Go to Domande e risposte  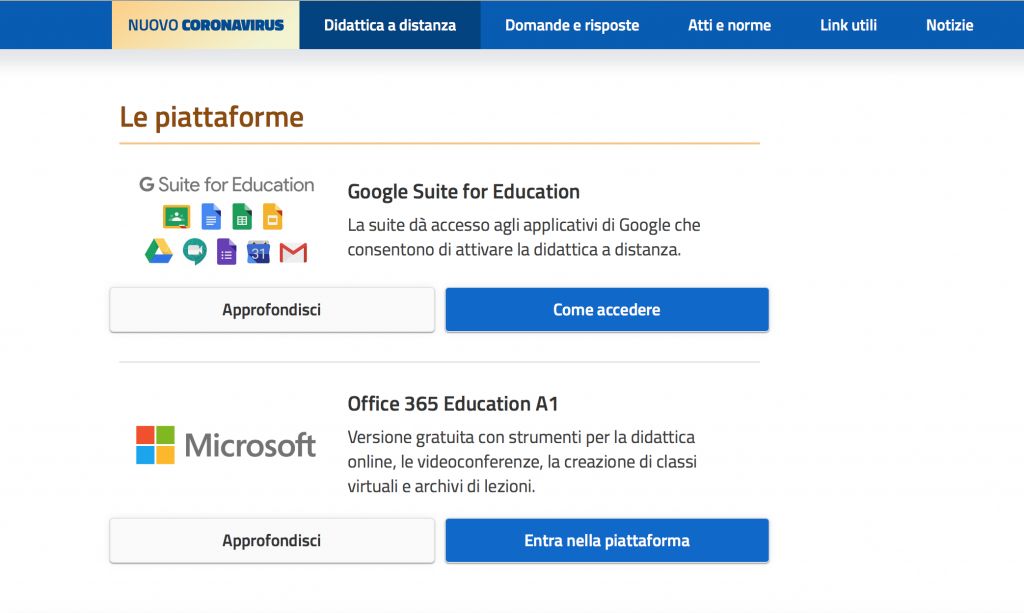coord(572,25)
